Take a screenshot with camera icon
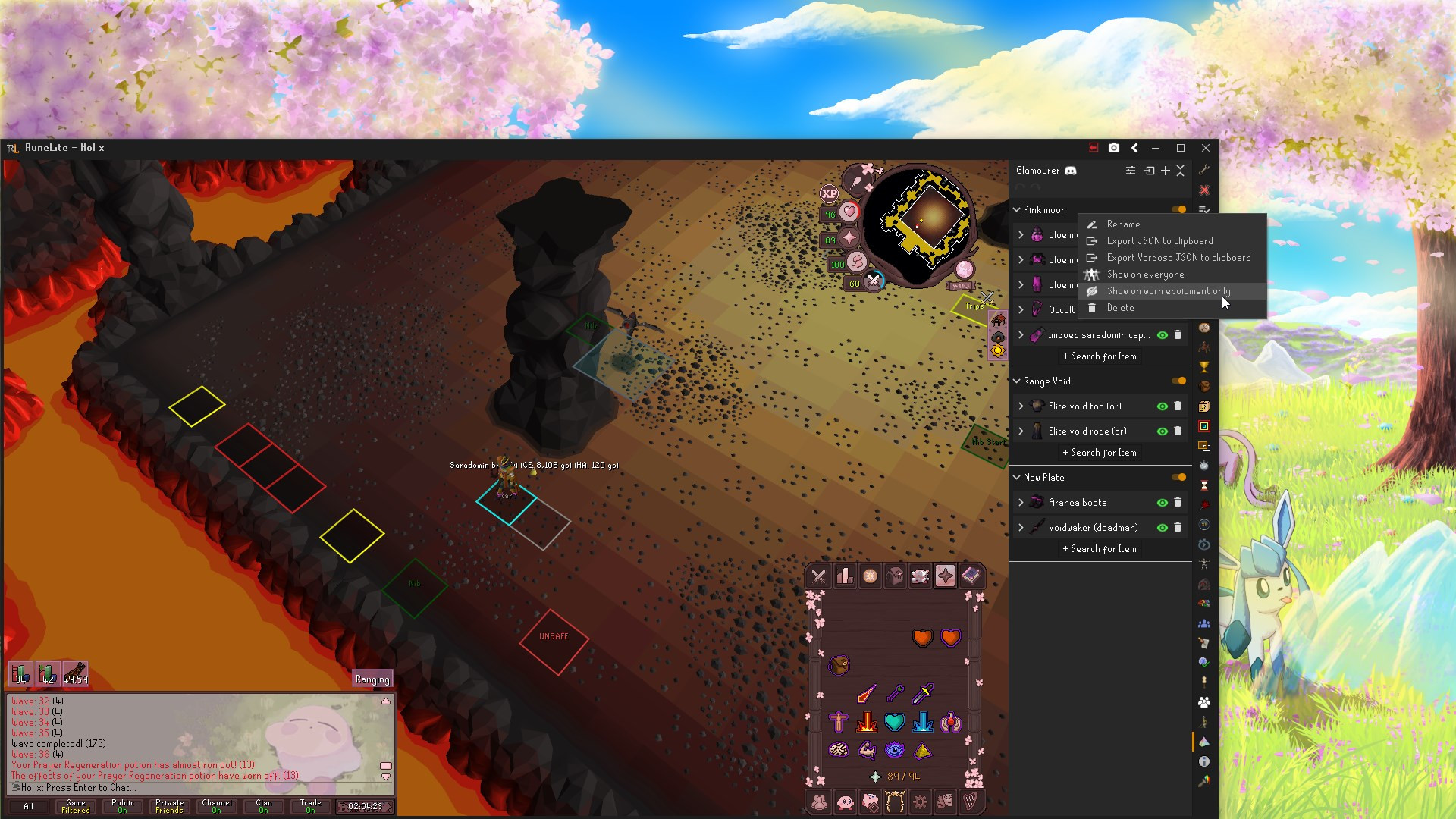The width and height of the screenshot is (1456, 819). click(x=1114, y=148)
